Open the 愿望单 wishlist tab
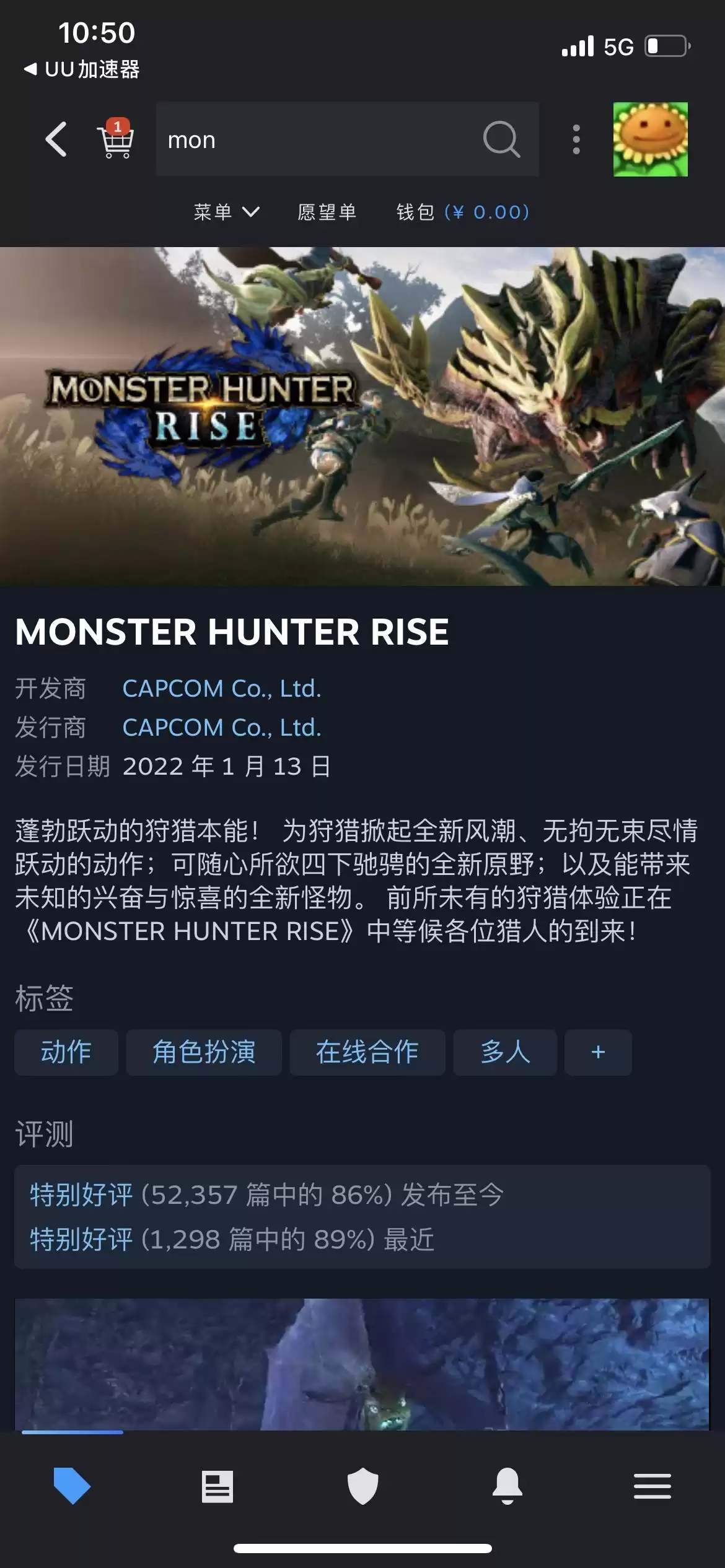 pyautogui.click(x=327, y=212)
